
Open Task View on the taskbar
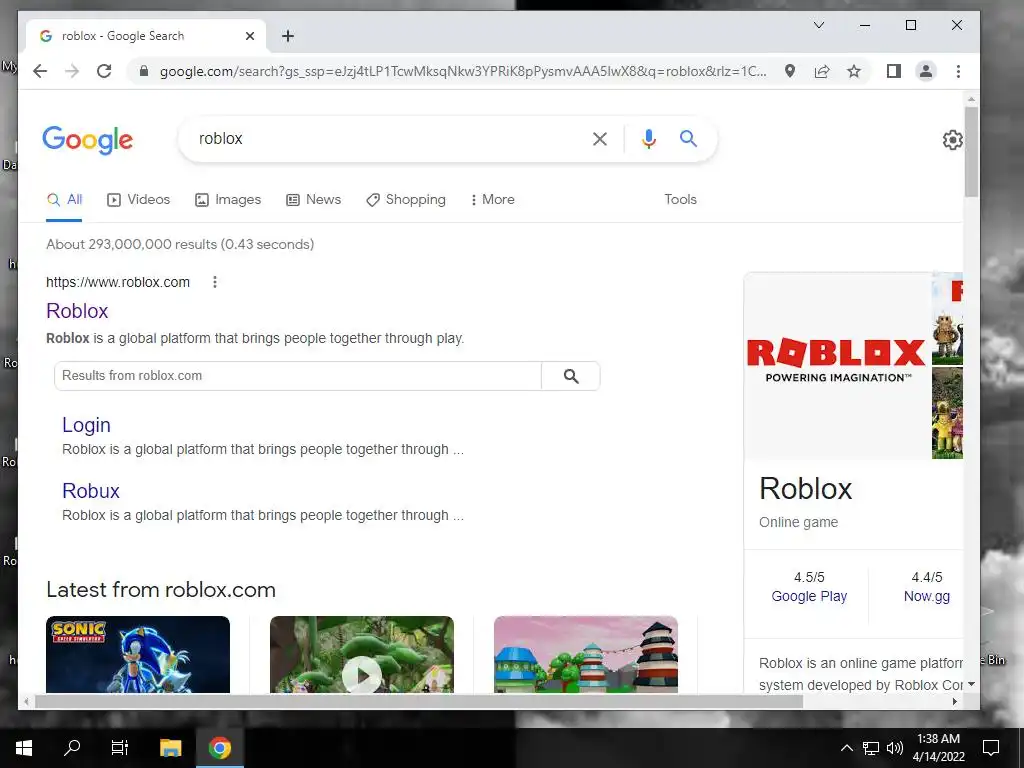tap(120, 748)
